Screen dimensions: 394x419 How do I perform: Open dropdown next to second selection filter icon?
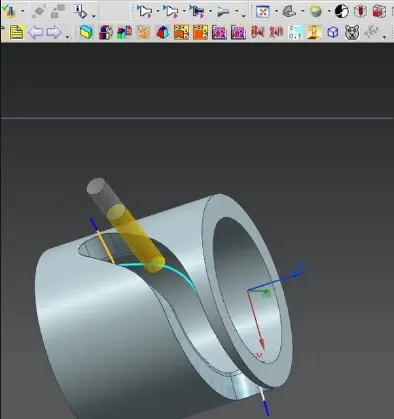(184, 12)
